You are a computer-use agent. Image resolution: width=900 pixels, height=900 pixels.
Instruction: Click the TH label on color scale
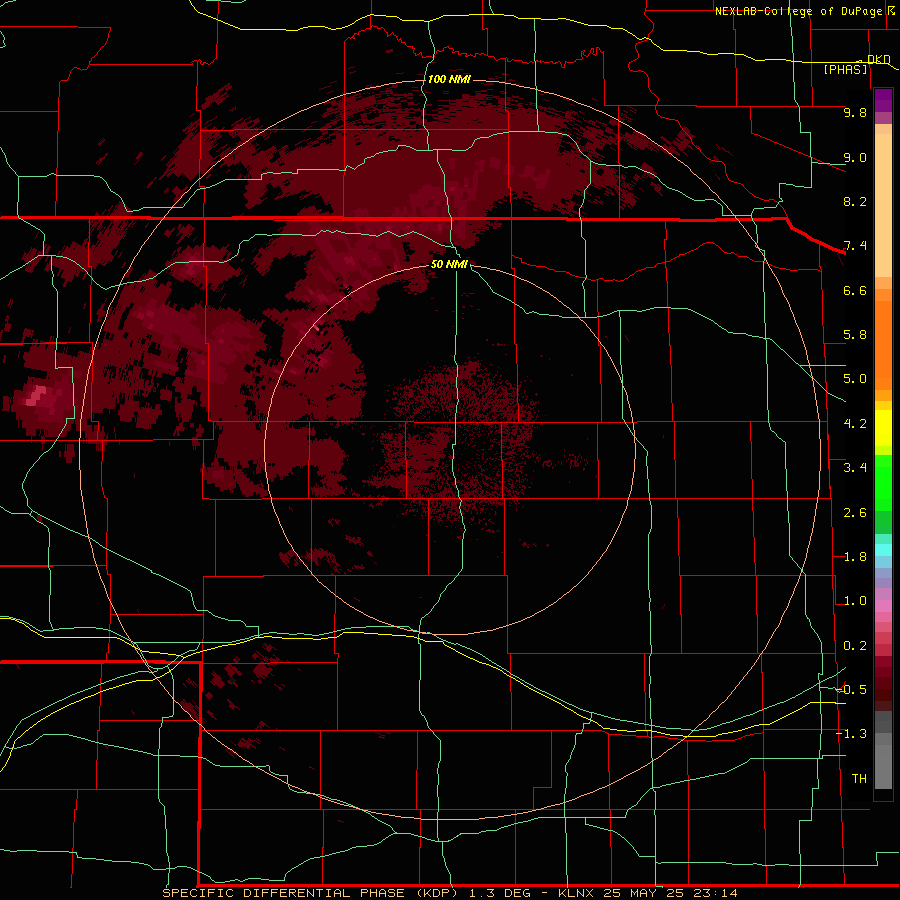[x=859, y=779]
